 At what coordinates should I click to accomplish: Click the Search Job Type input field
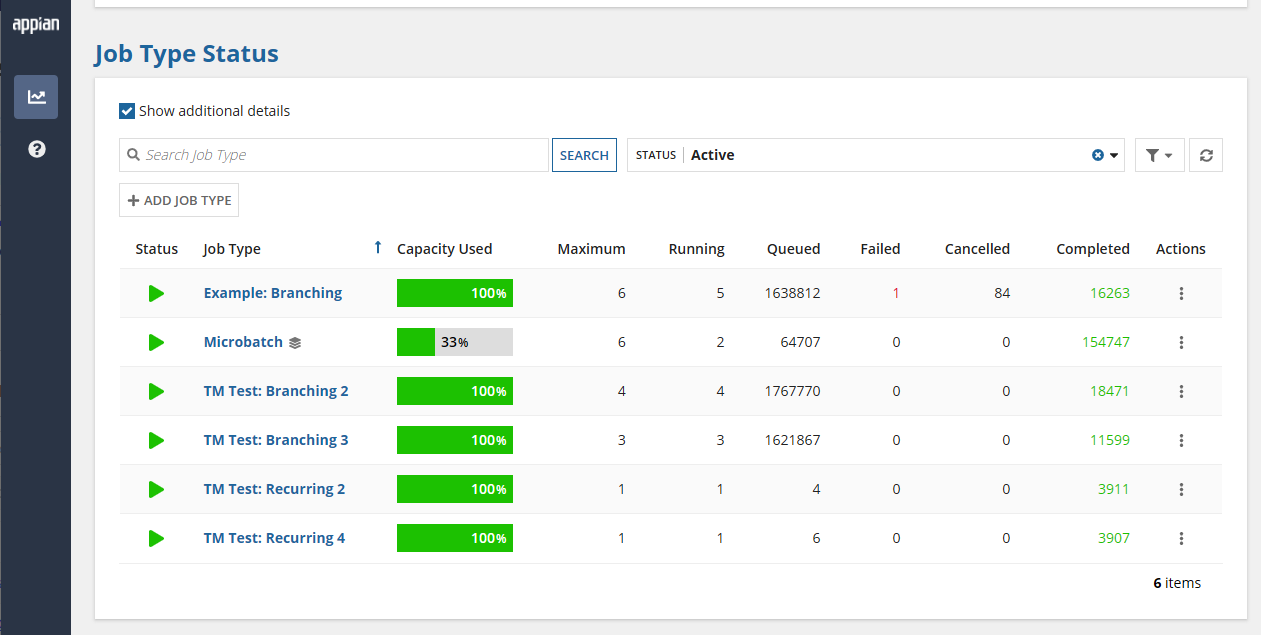point(334,155)
